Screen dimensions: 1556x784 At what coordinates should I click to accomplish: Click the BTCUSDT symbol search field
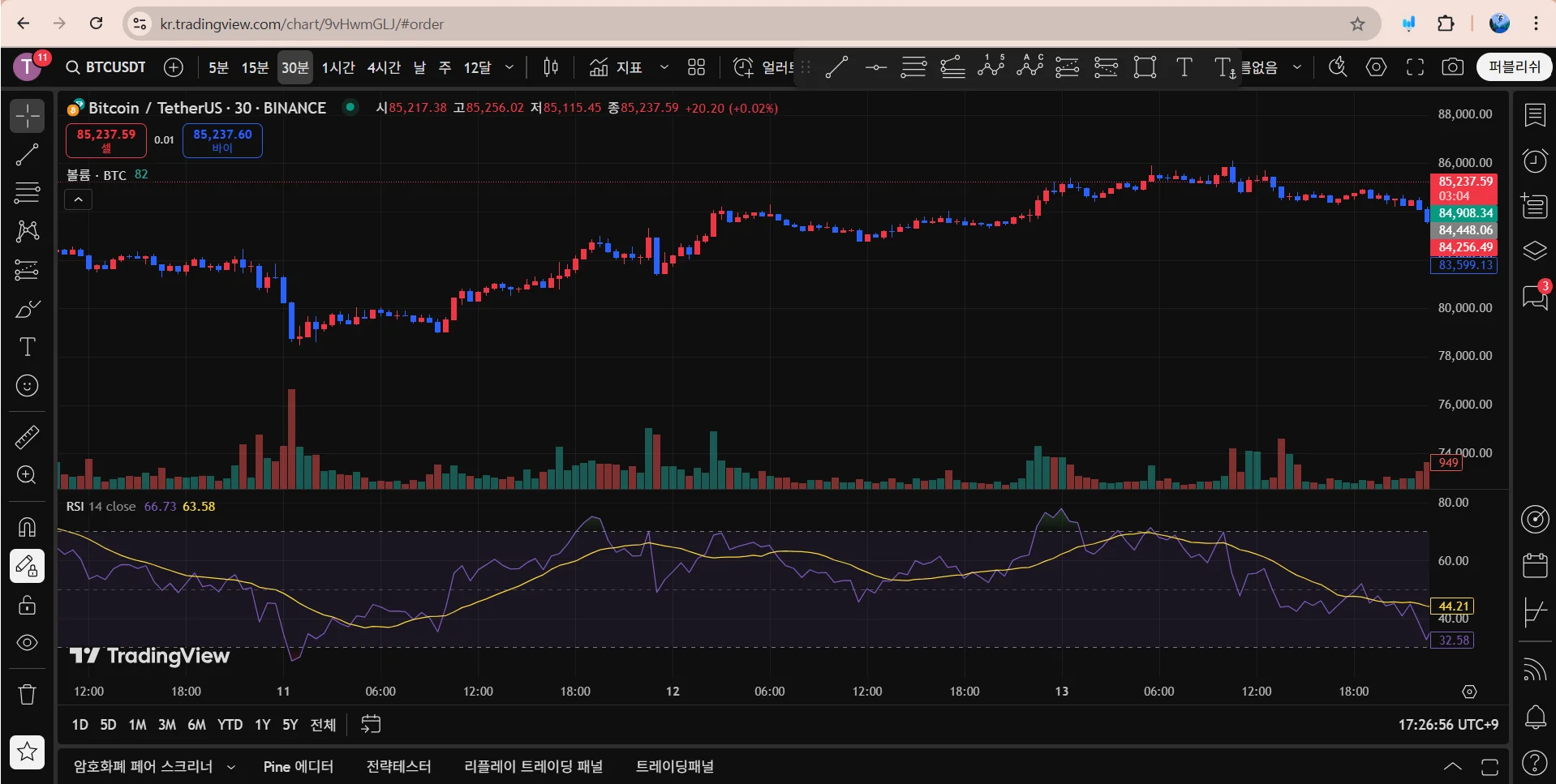coord(106,67)
